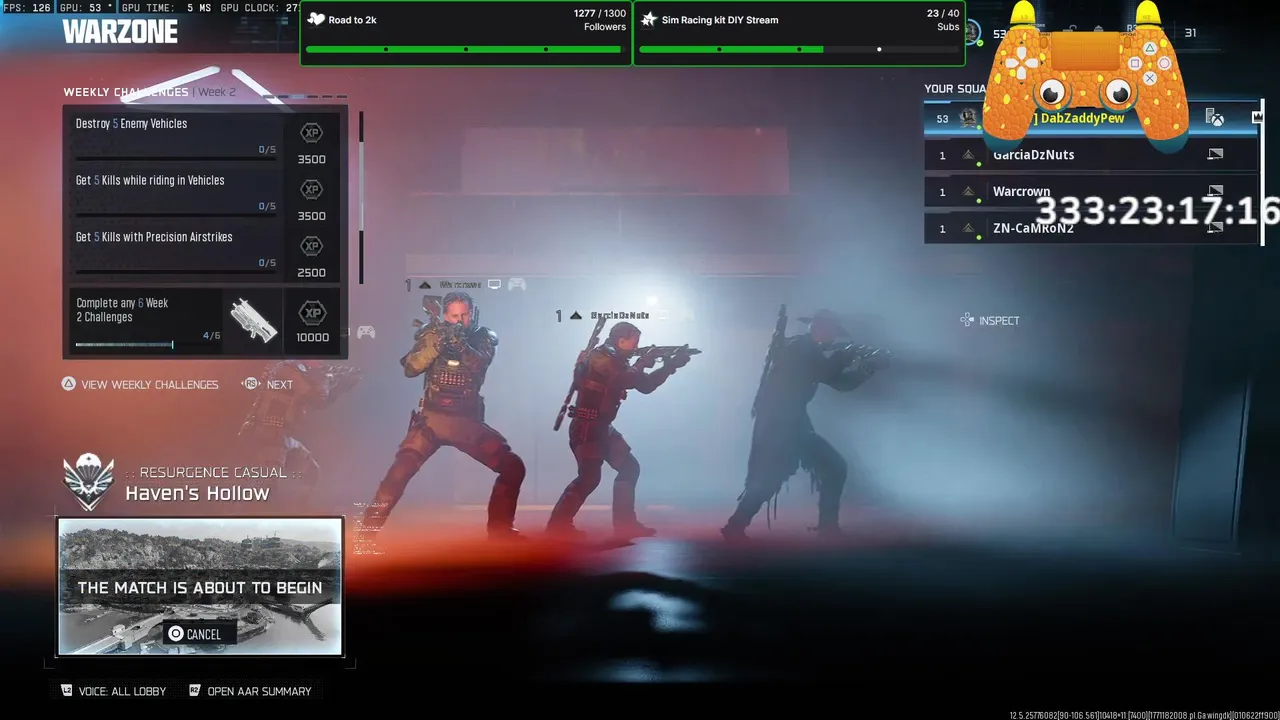1280x720 pixels.
Task: Click the Xbox PC platform icon for DabZaddyPew
Action: pos(1215,118)
